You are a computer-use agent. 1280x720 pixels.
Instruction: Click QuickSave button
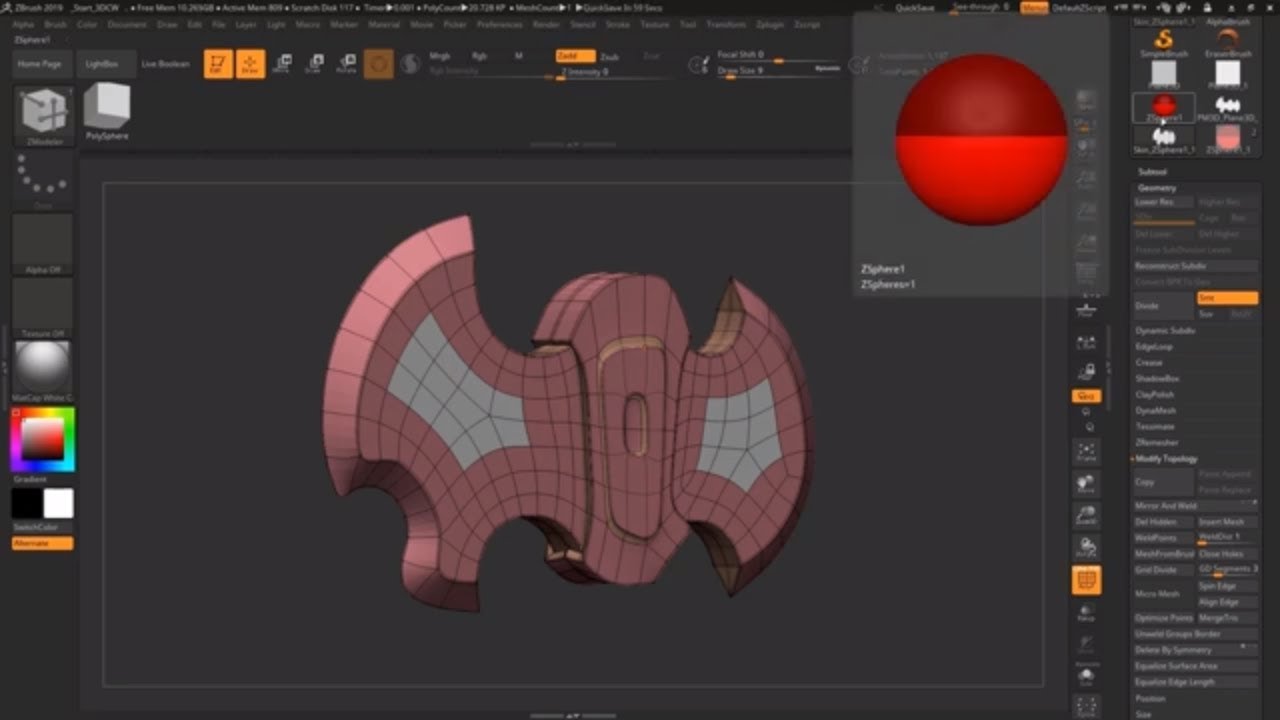pyautogui.click(x=915, y=8)
